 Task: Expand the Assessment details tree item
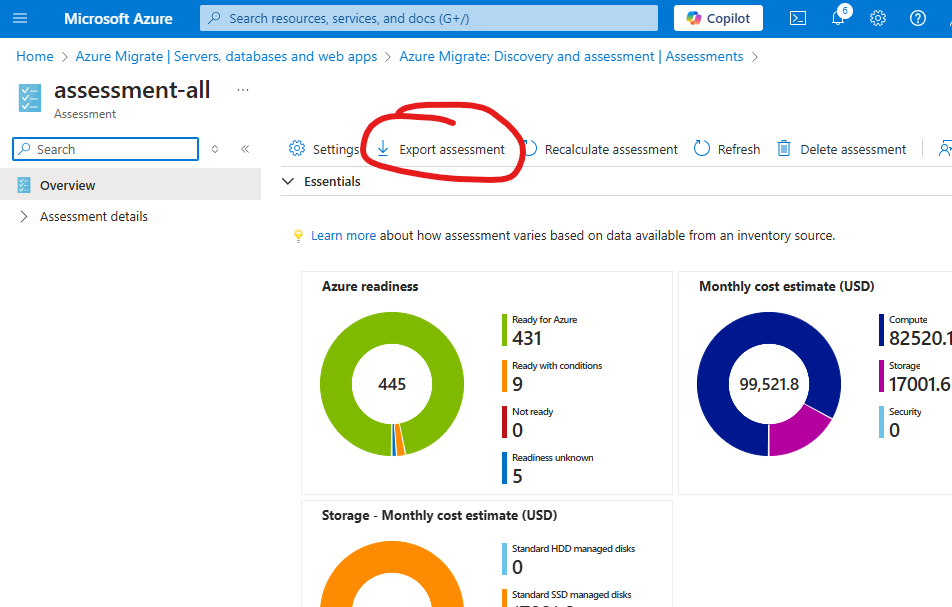coord(24,217)
